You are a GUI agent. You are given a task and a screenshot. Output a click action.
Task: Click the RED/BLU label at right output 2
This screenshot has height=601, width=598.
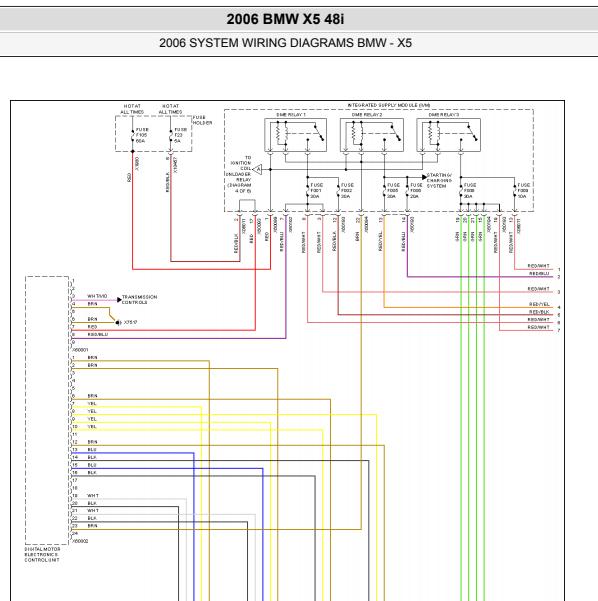coord(539,273)
